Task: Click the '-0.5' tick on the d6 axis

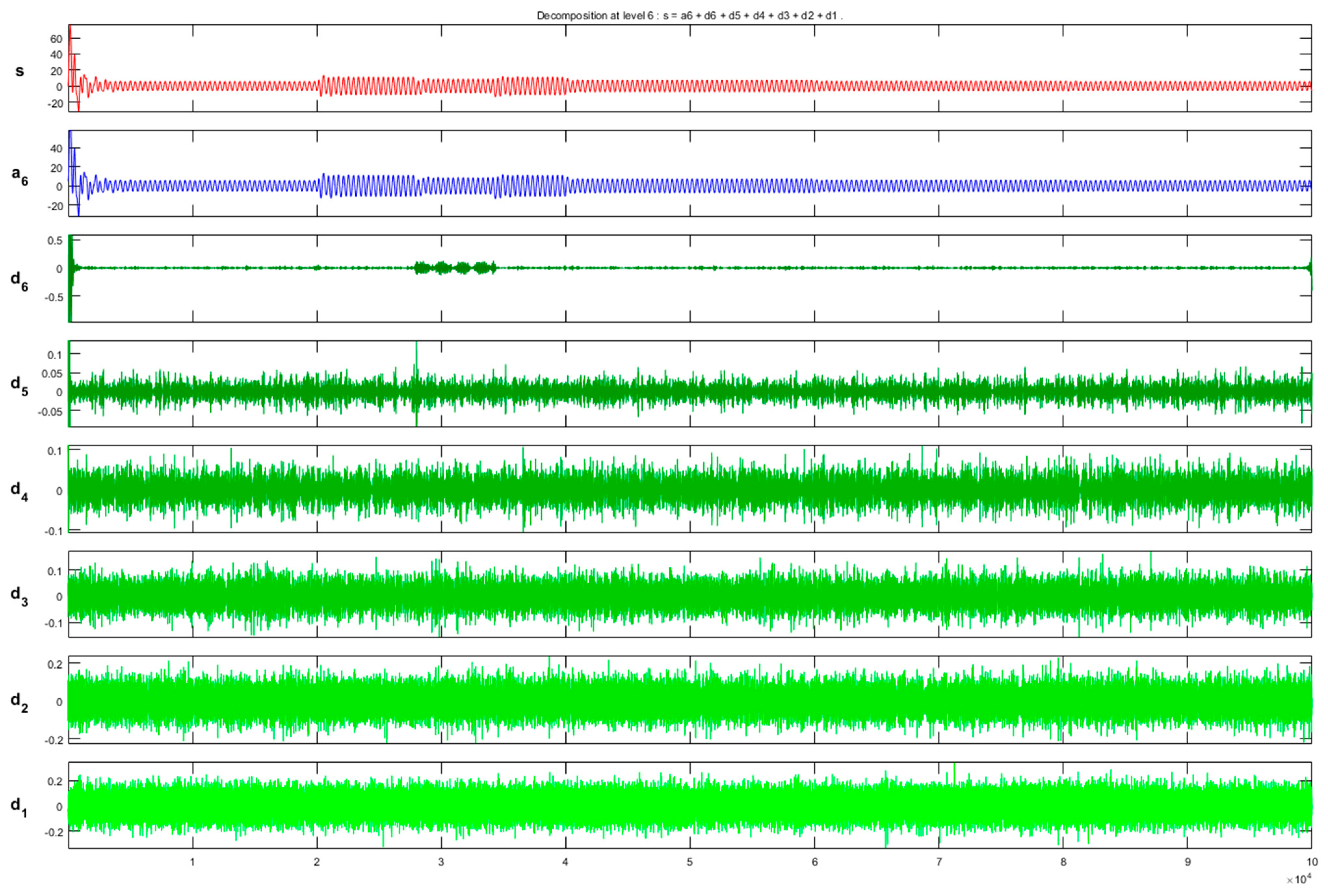Action: pyautogui.click(x=53, y=297)
